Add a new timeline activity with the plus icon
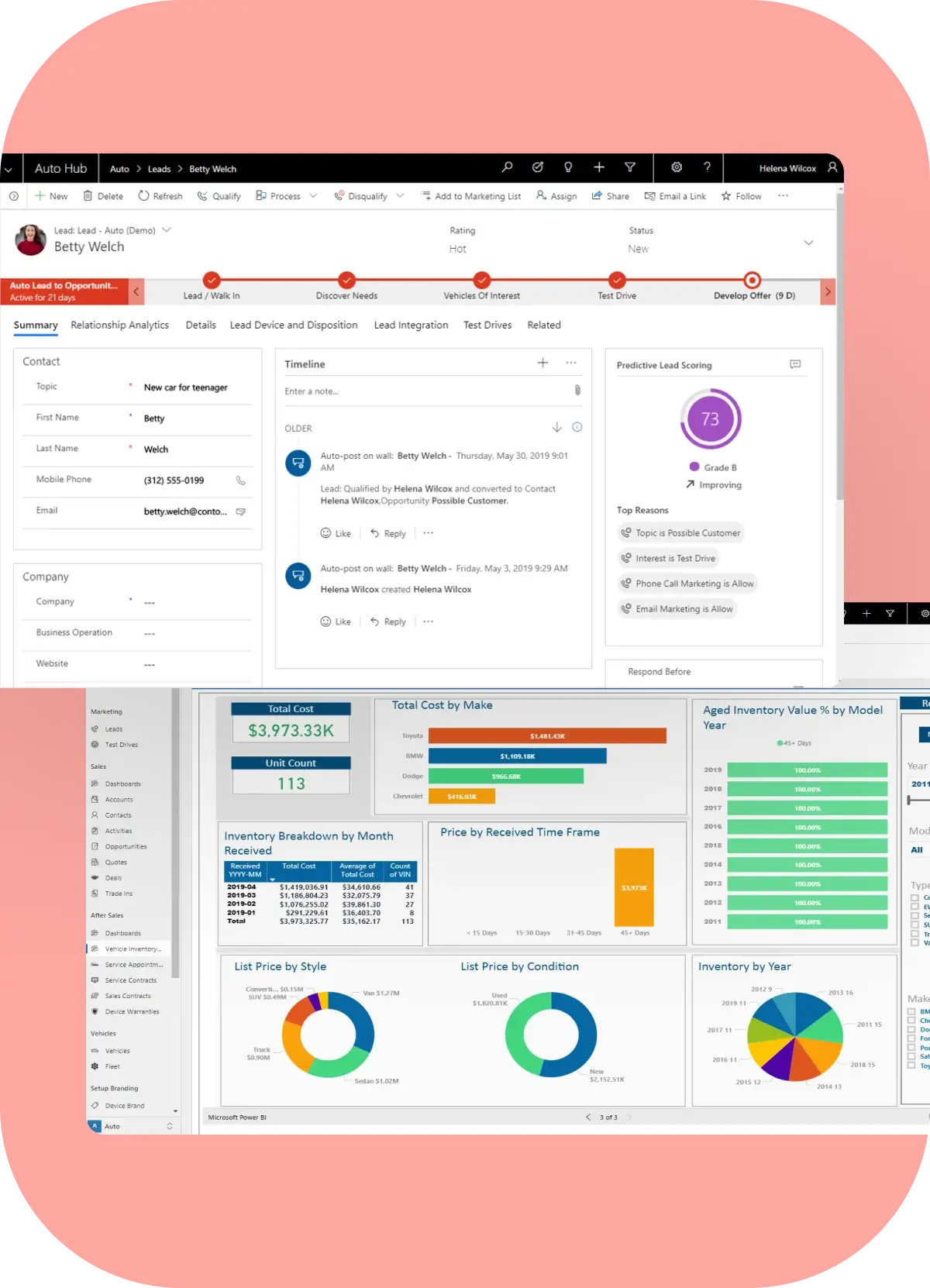The image size is (930, 1288). pyautogui.click(x=542, y=363)
